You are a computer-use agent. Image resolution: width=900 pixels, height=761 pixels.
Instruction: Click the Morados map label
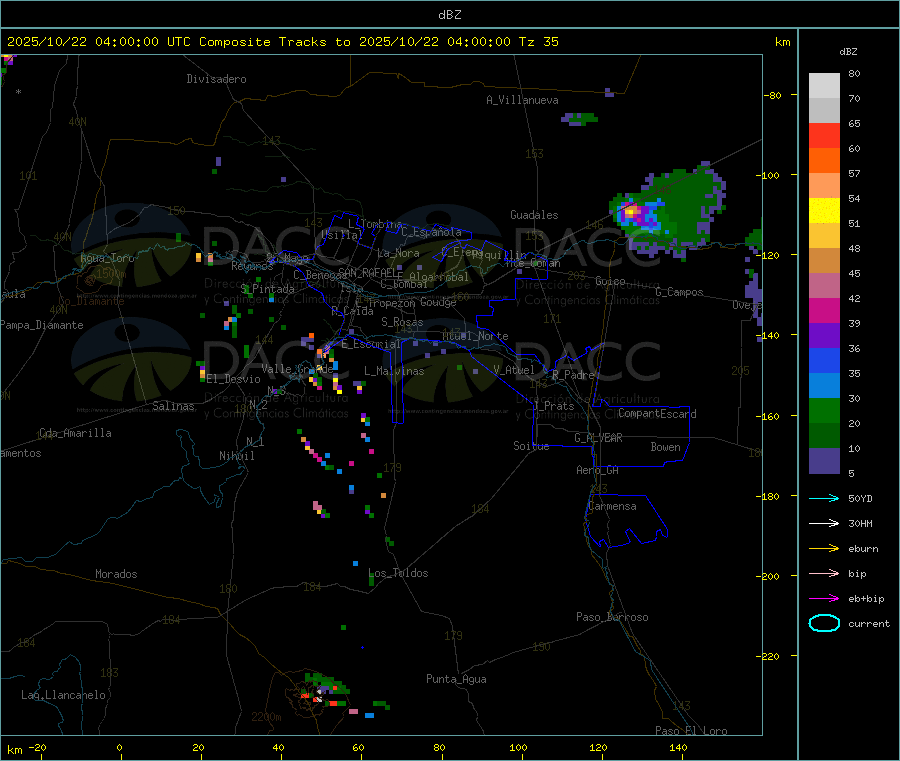pos(116,574)
